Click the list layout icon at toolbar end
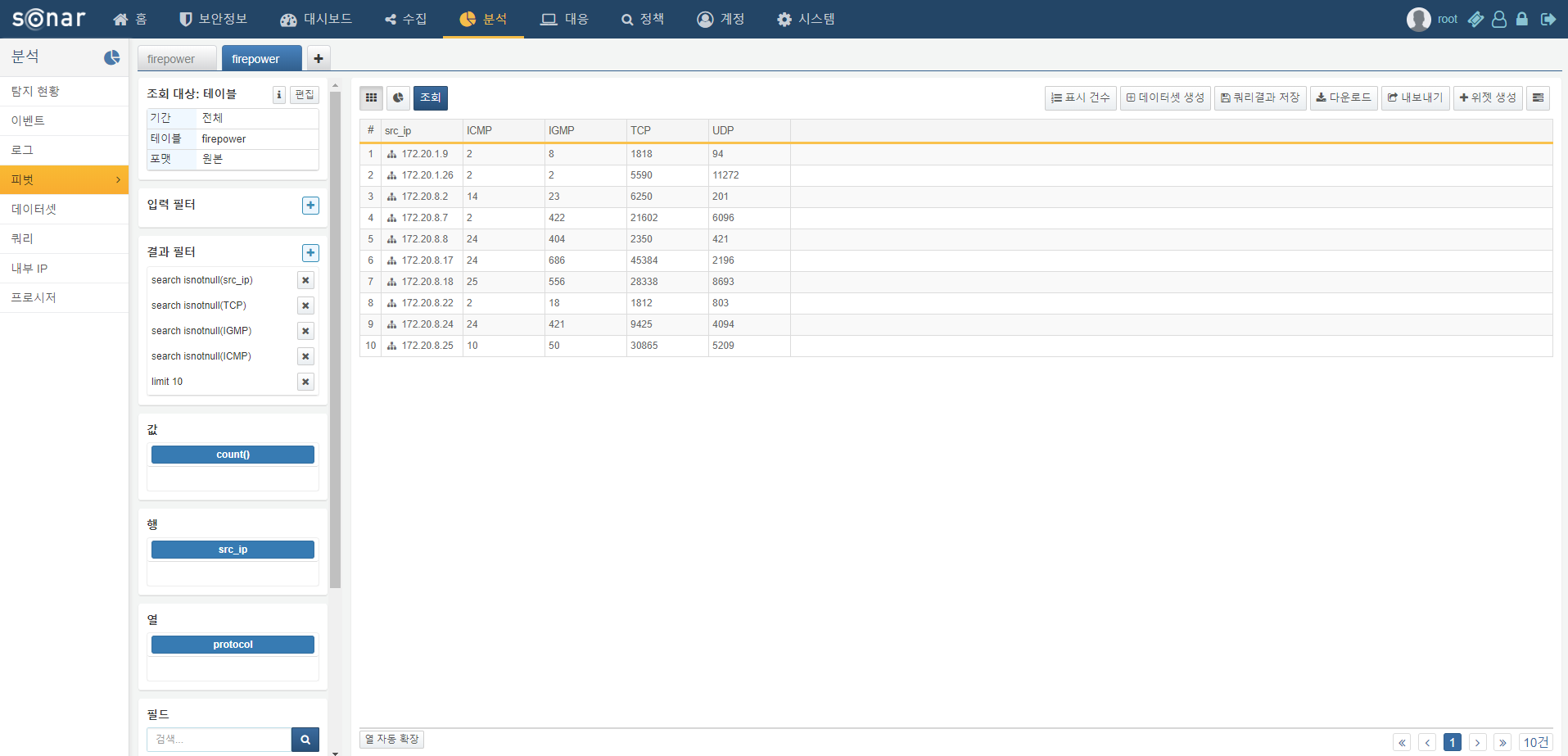The image size is (1568, 756). pyautogui.click(x=1538, y=97)
